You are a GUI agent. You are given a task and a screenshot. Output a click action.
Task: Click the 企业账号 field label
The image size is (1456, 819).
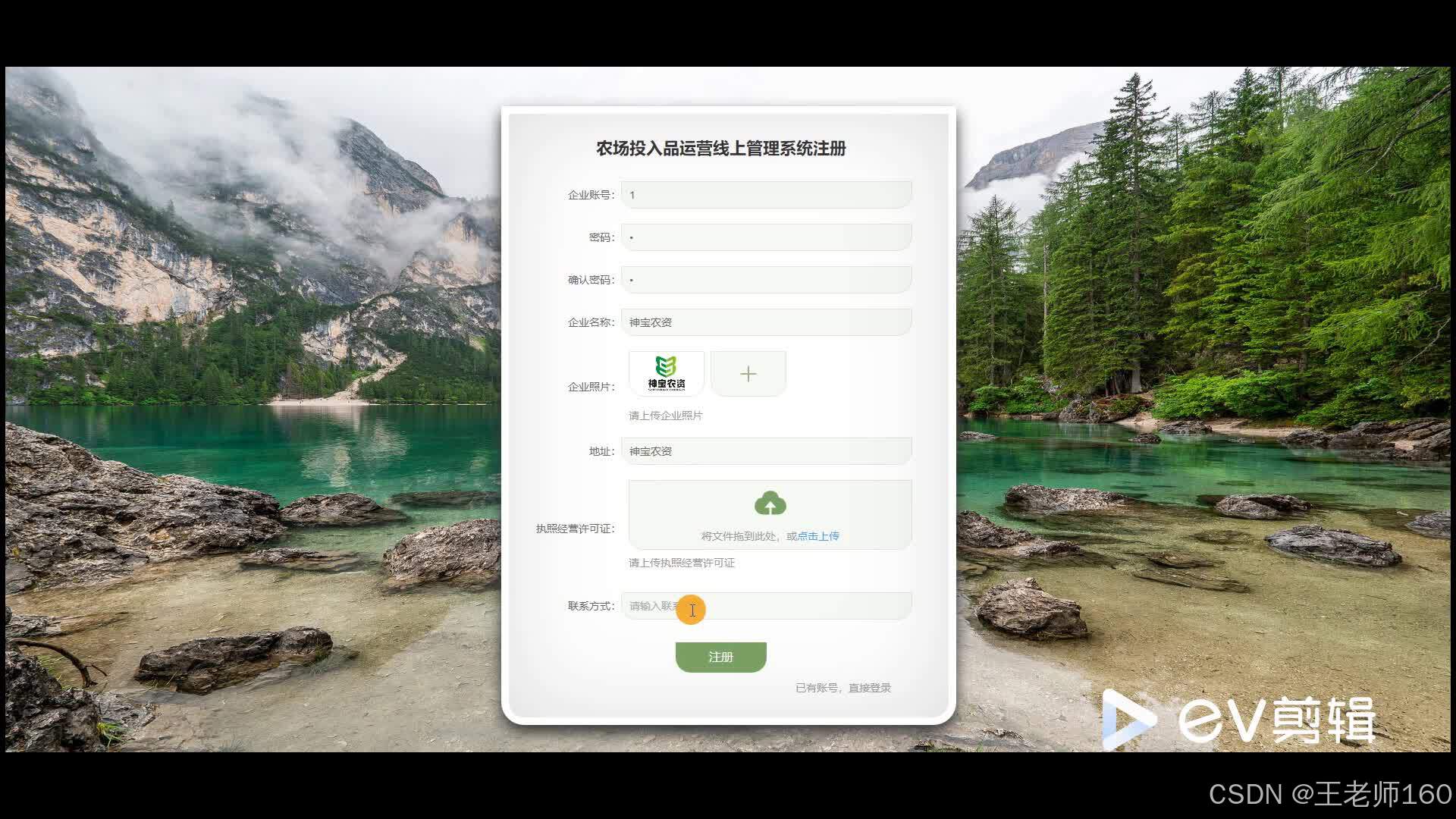591,195
